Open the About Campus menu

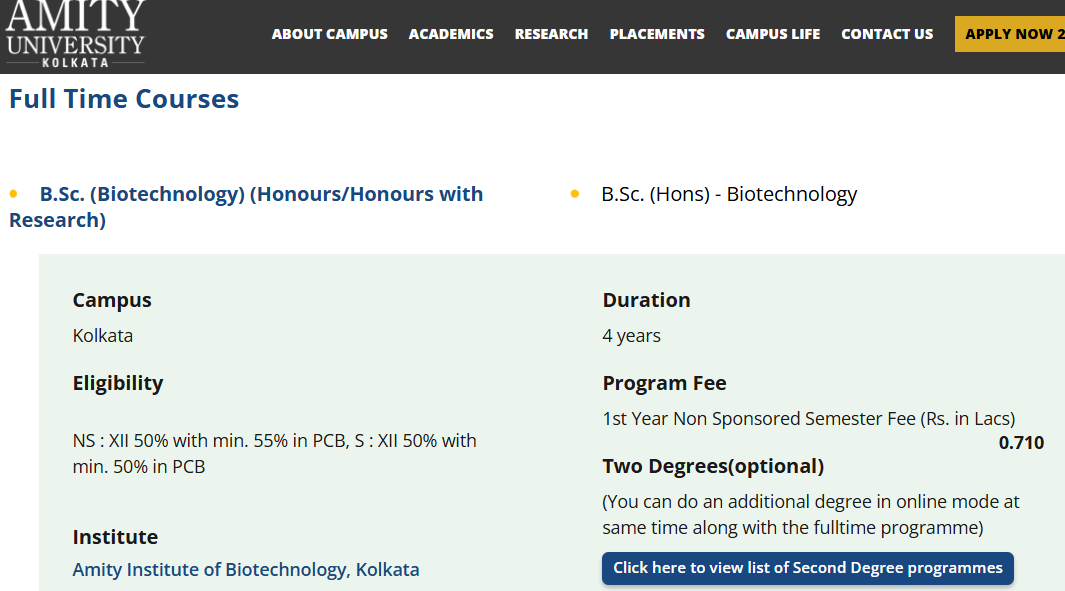(329, 34)
